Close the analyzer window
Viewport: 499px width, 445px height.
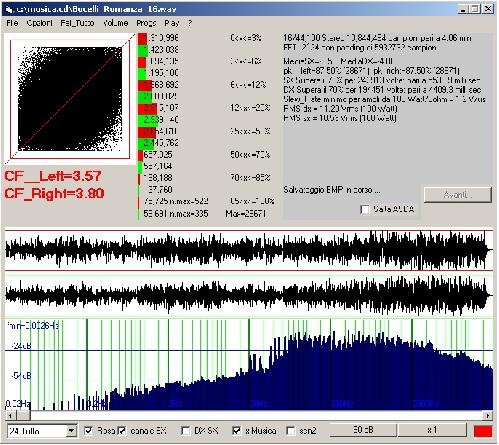488,9
